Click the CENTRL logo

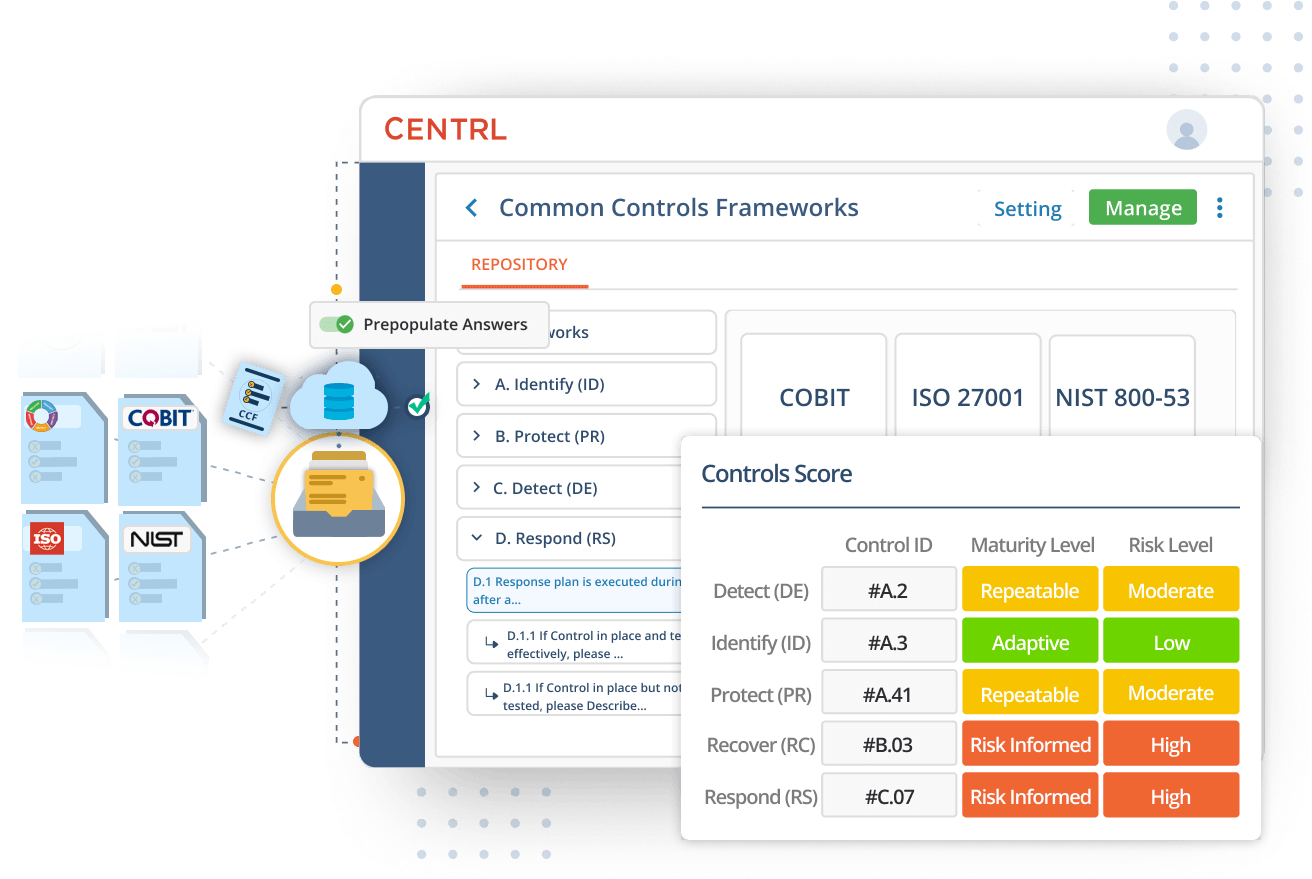[x=445, y=129]
